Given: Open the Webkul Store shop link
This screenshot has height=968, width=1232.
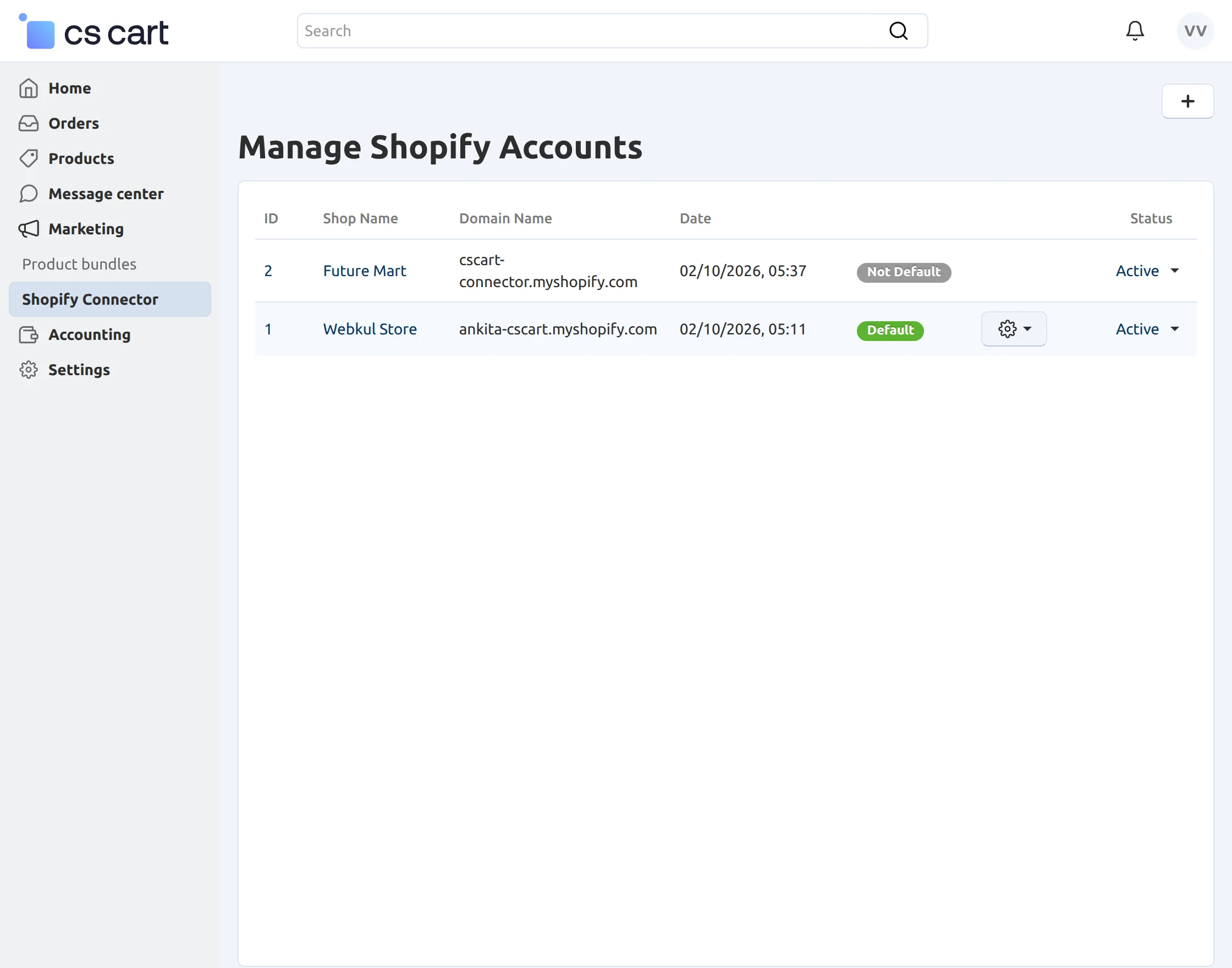Looking at the screenshot, I should click(370, 329).
